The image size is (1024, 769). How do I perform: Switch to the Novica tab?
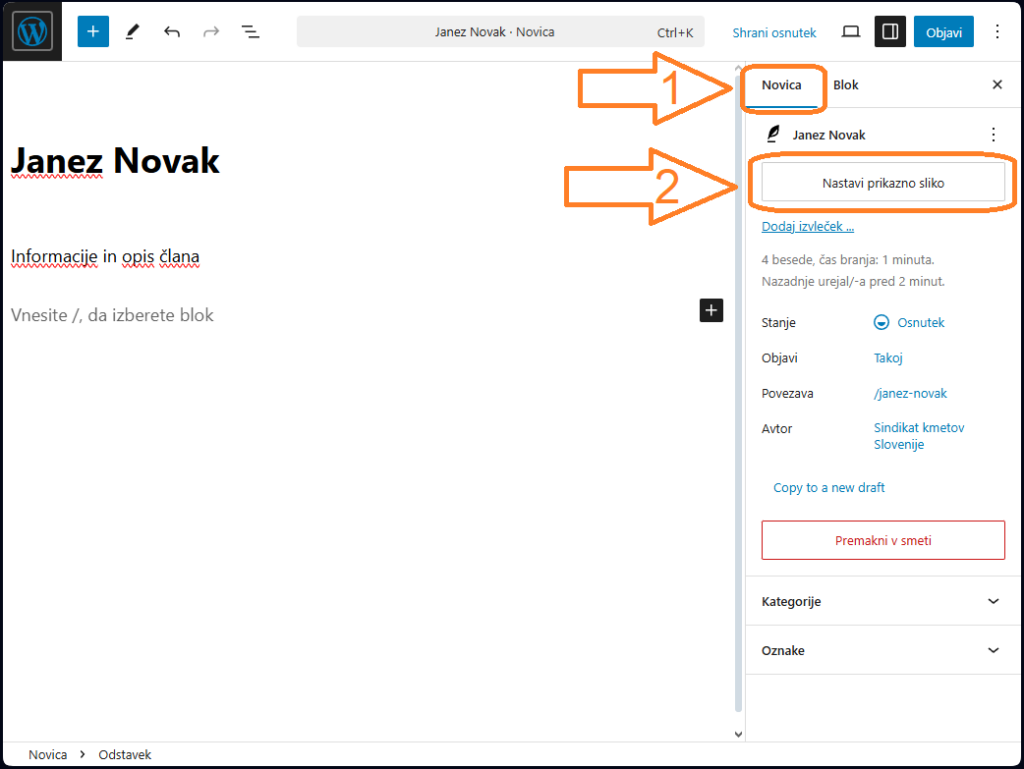coord(781,85)
